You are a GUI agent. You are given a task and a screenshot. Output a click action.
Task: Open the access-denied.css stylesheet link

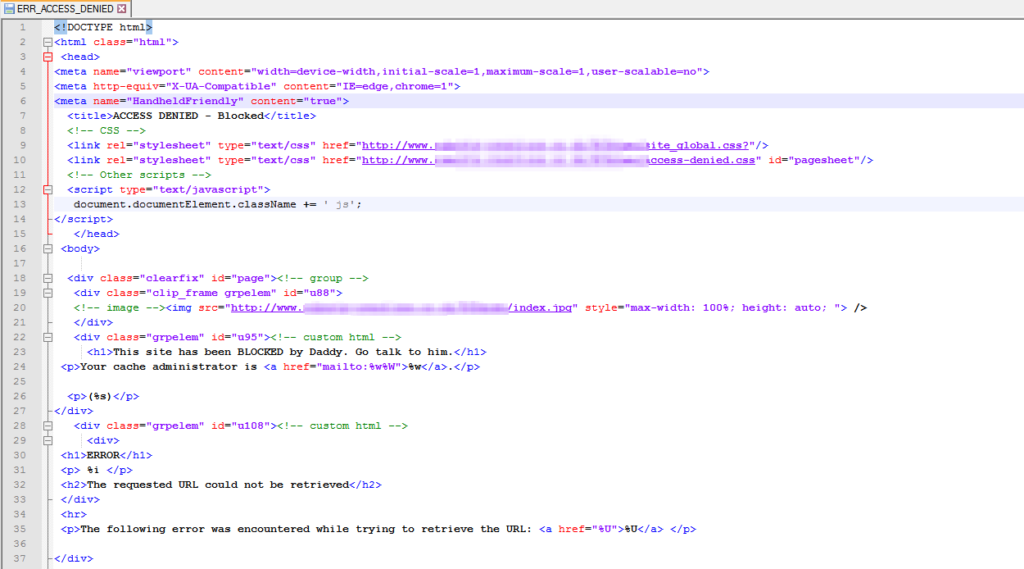[558, 160]
